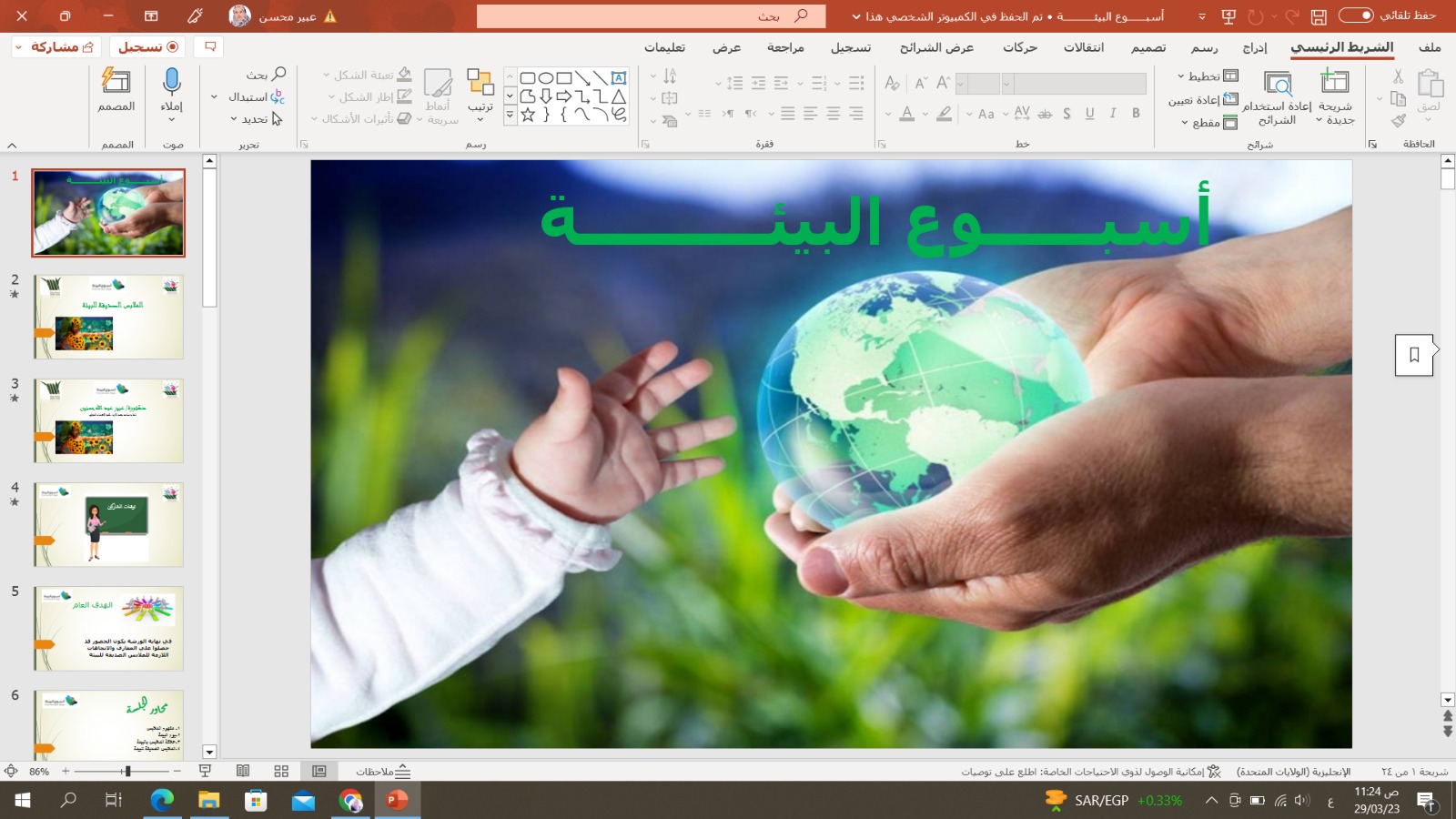Collapse the ribbon chevron

[12, 145]
